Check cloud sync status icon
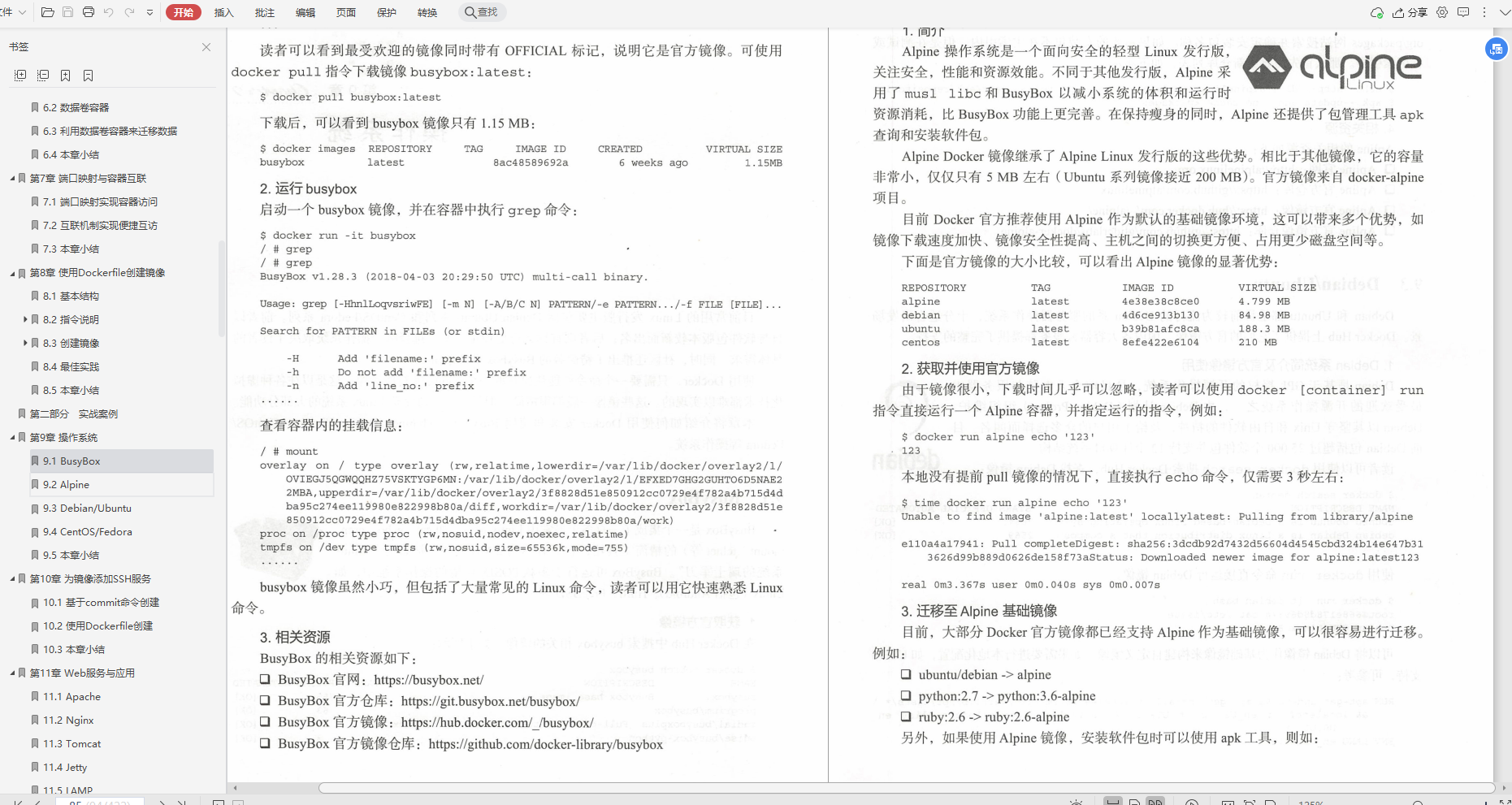Image resolution: width=1512 pixels, height=805 pixels. click(x=1376, y=12)
